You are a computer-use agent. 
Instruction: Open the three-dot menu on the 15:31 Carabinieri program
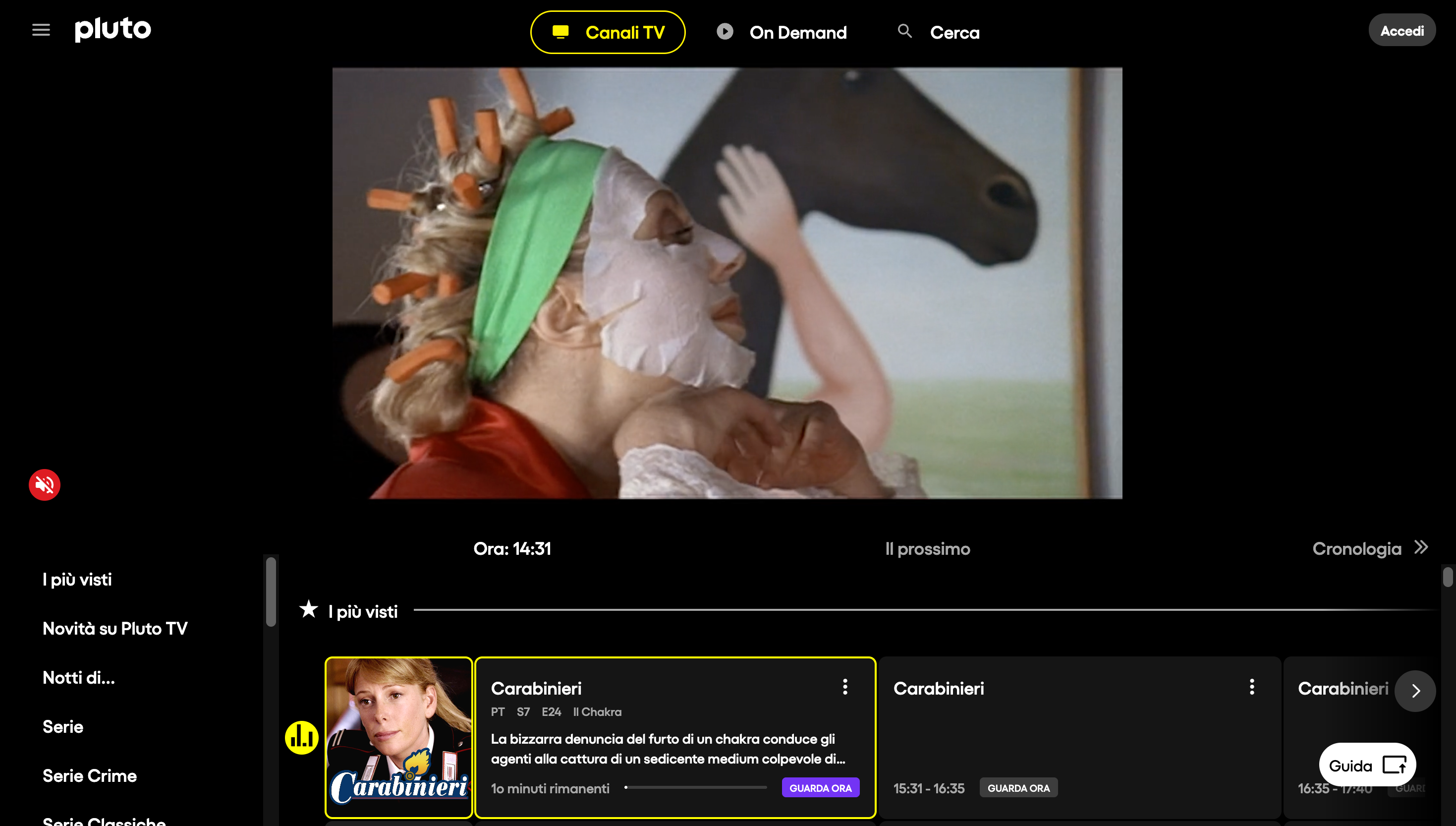click(1251, 687)
